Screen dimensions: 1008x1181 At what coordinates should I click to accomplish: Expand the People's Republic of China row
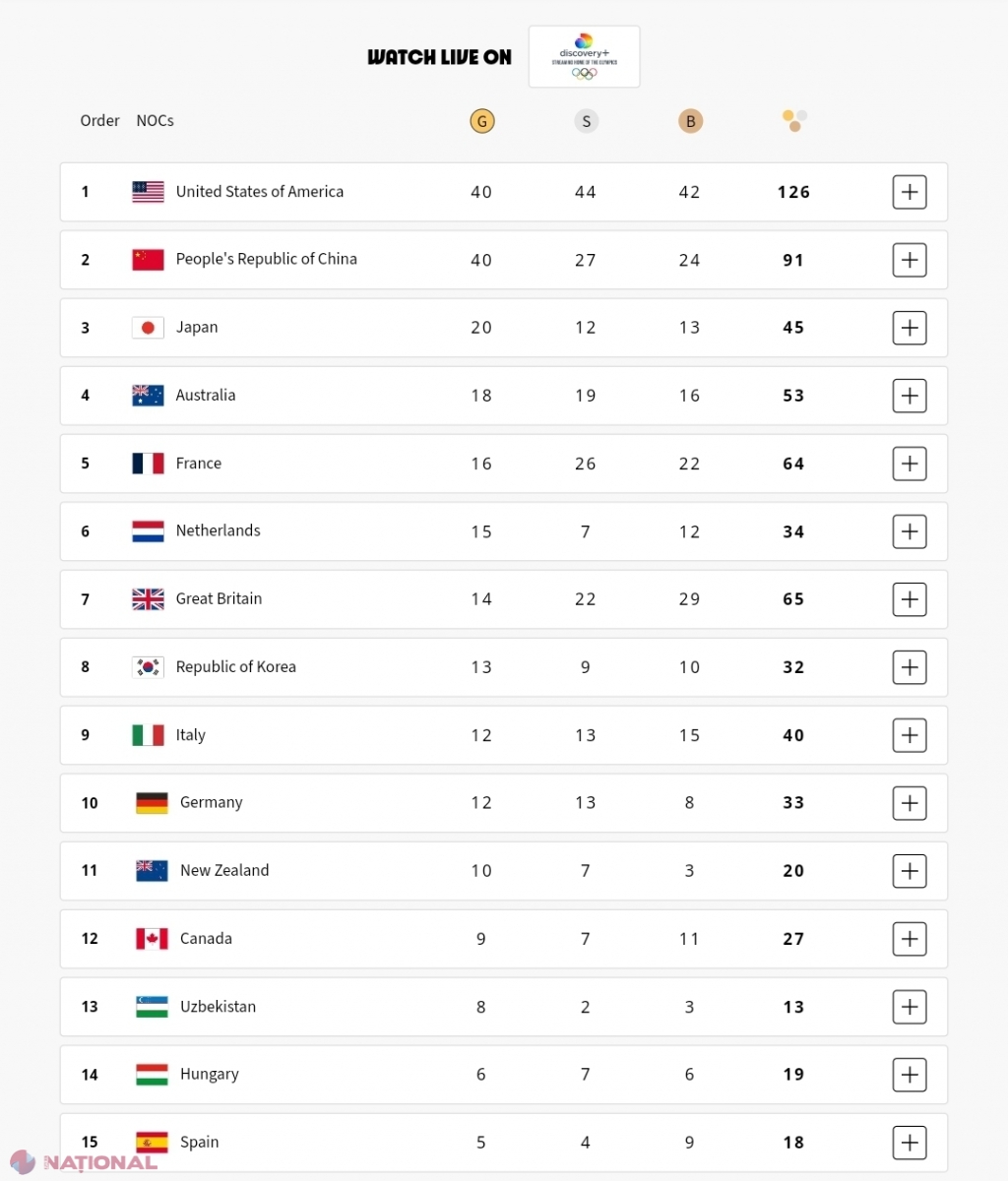point(910,260)
